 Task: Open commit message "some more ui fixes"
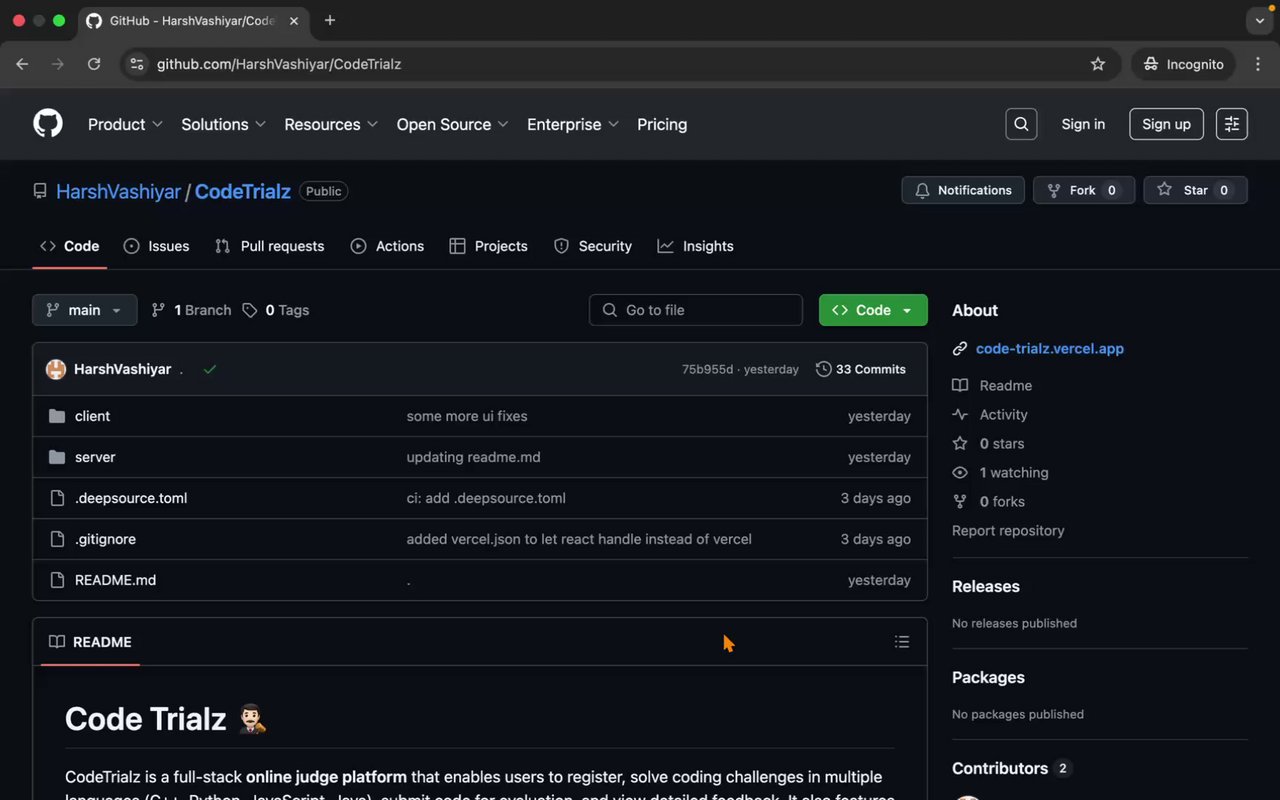(x=467, y=416)
